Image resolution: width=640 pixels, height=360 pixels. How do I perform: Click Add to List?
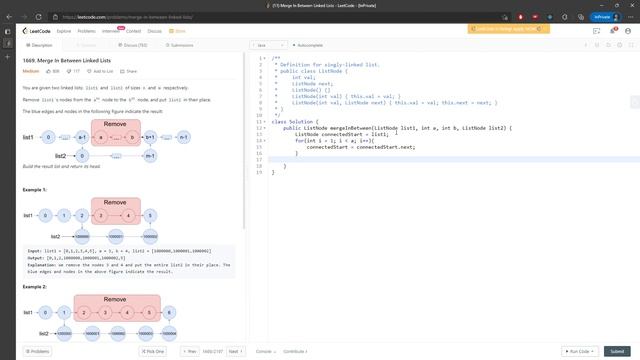[100, 71]
